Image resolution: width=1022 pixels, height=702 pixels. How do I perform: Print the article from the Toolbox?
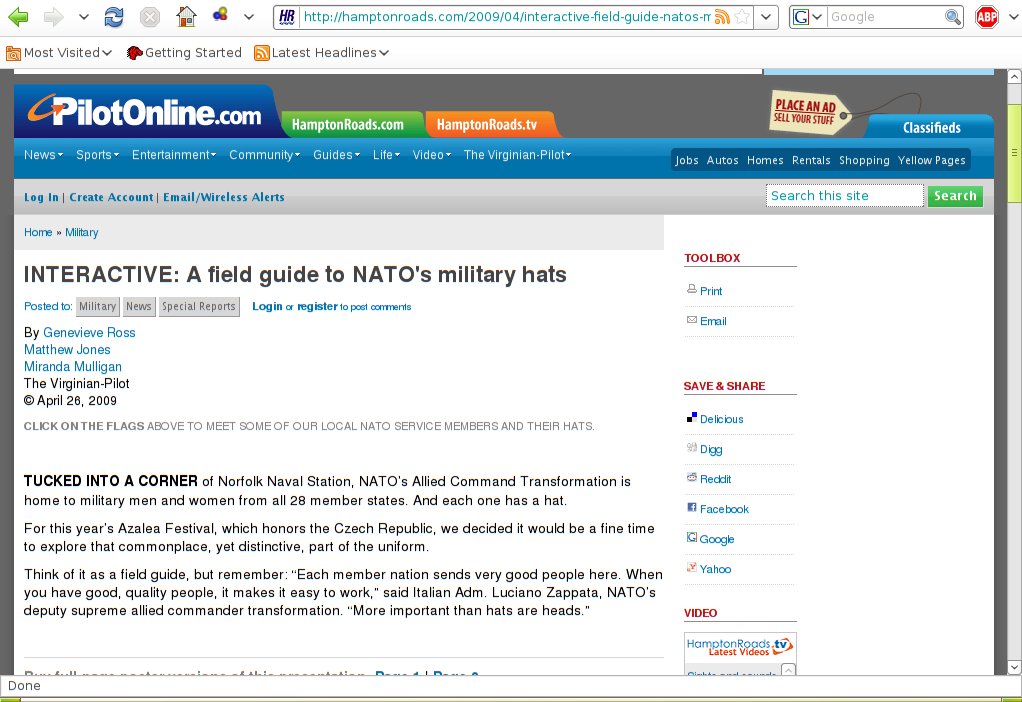[710, 291]
